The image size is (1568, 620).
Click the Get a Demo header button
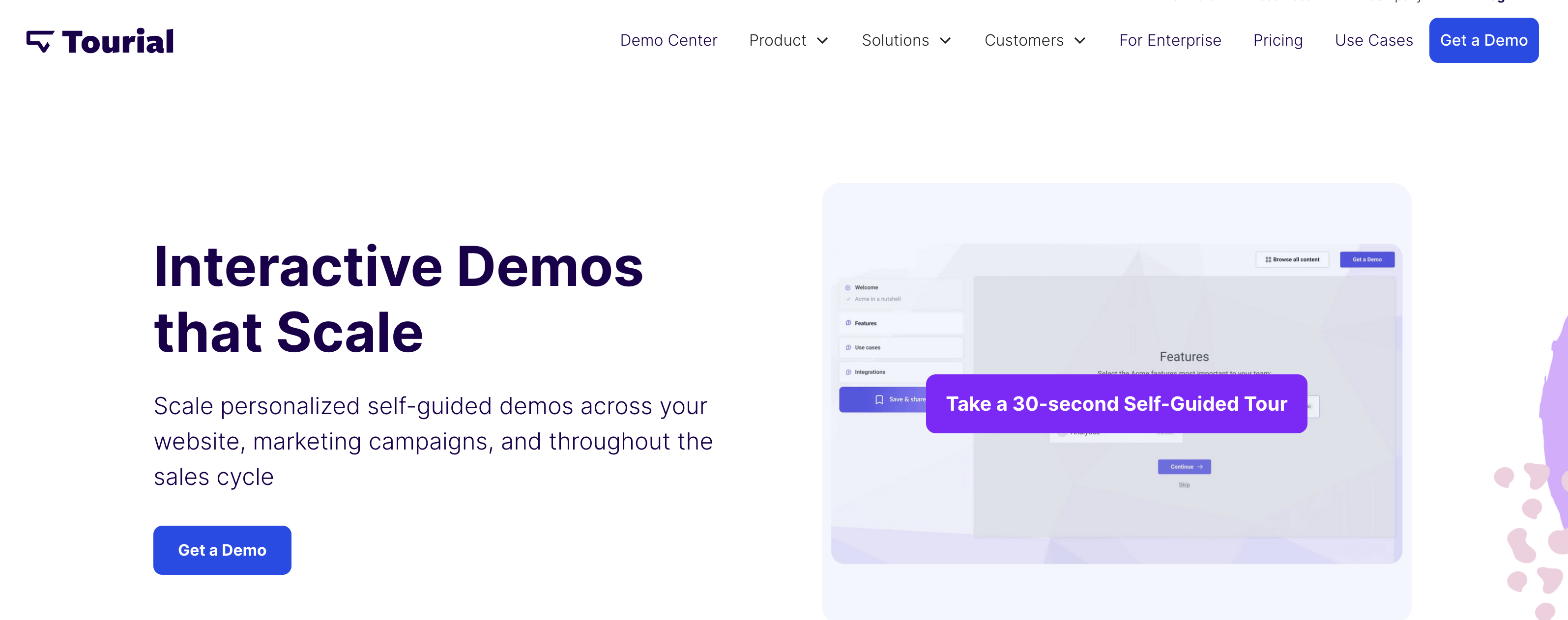click(1484, 40)
